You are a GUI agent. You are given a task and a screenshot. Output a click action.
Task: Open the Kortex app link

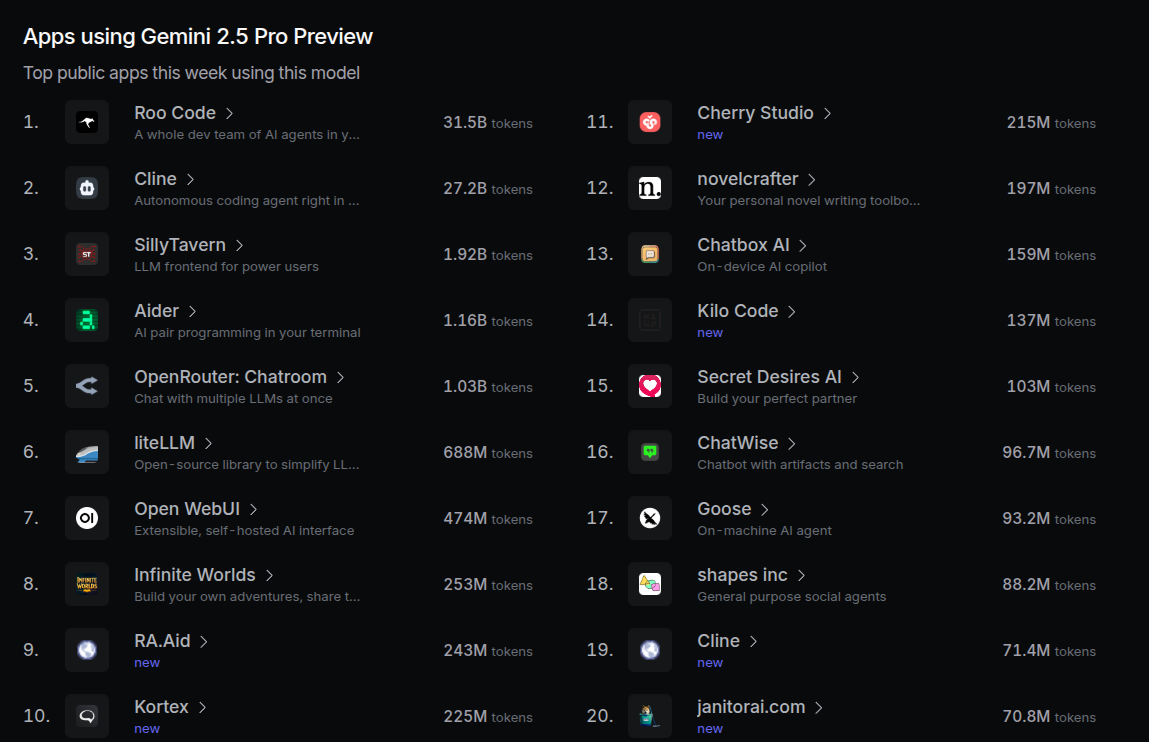click(161, 707)
